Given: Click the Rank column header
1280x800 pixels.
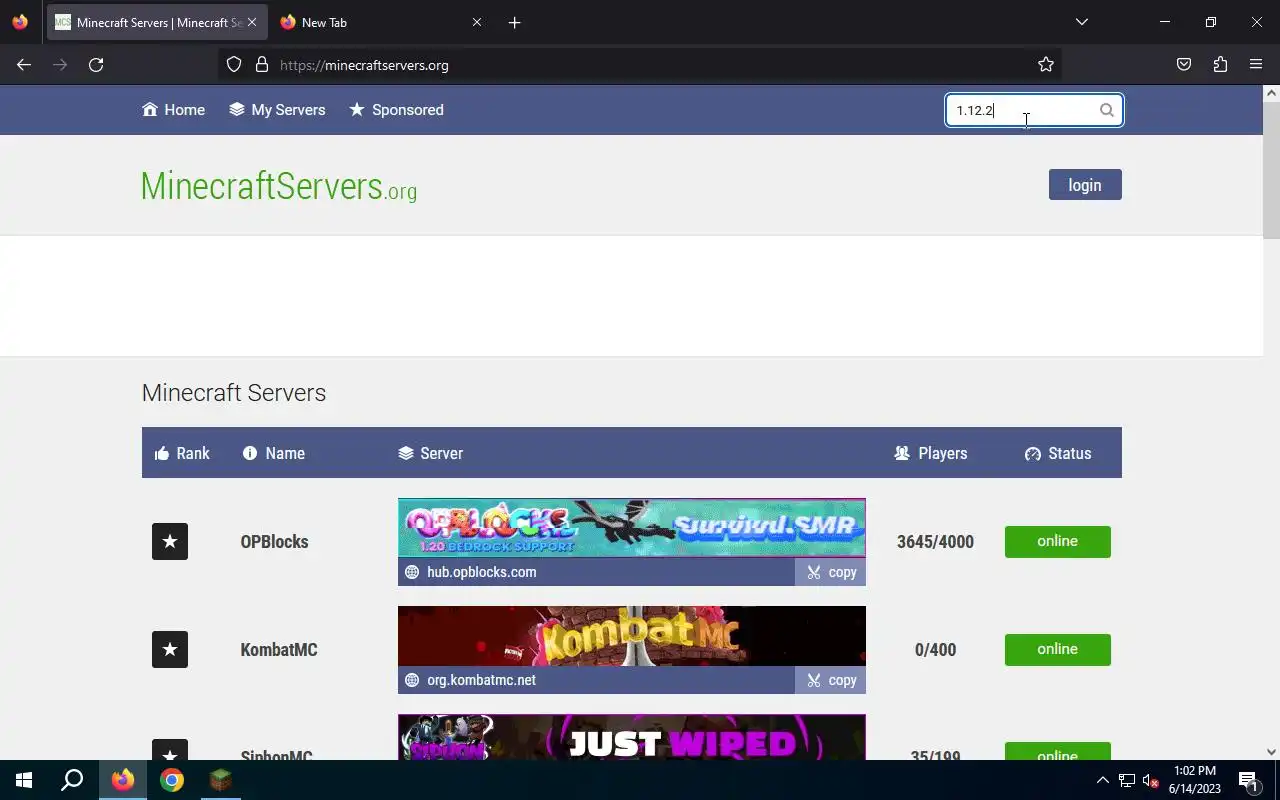Looking at the screenshot, I should (182, 453).
